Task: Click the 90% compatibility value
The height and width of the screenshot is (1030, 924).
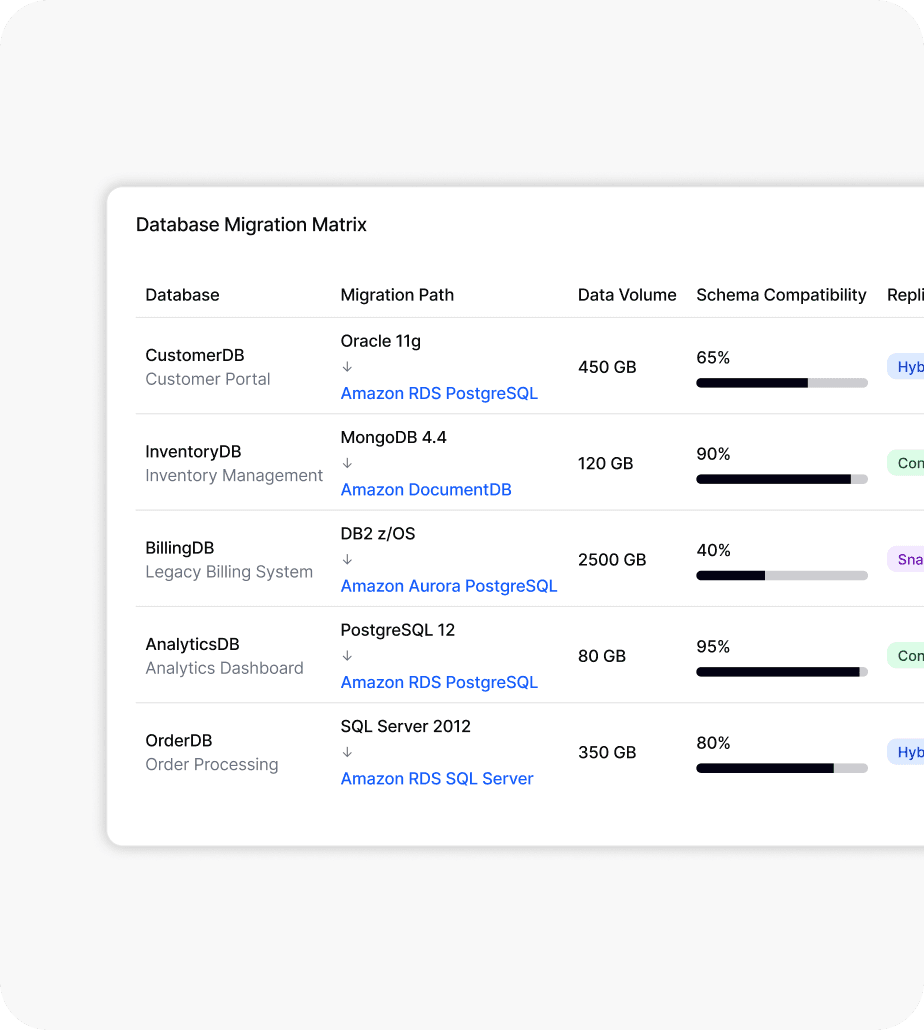Action: click(713, 454)
